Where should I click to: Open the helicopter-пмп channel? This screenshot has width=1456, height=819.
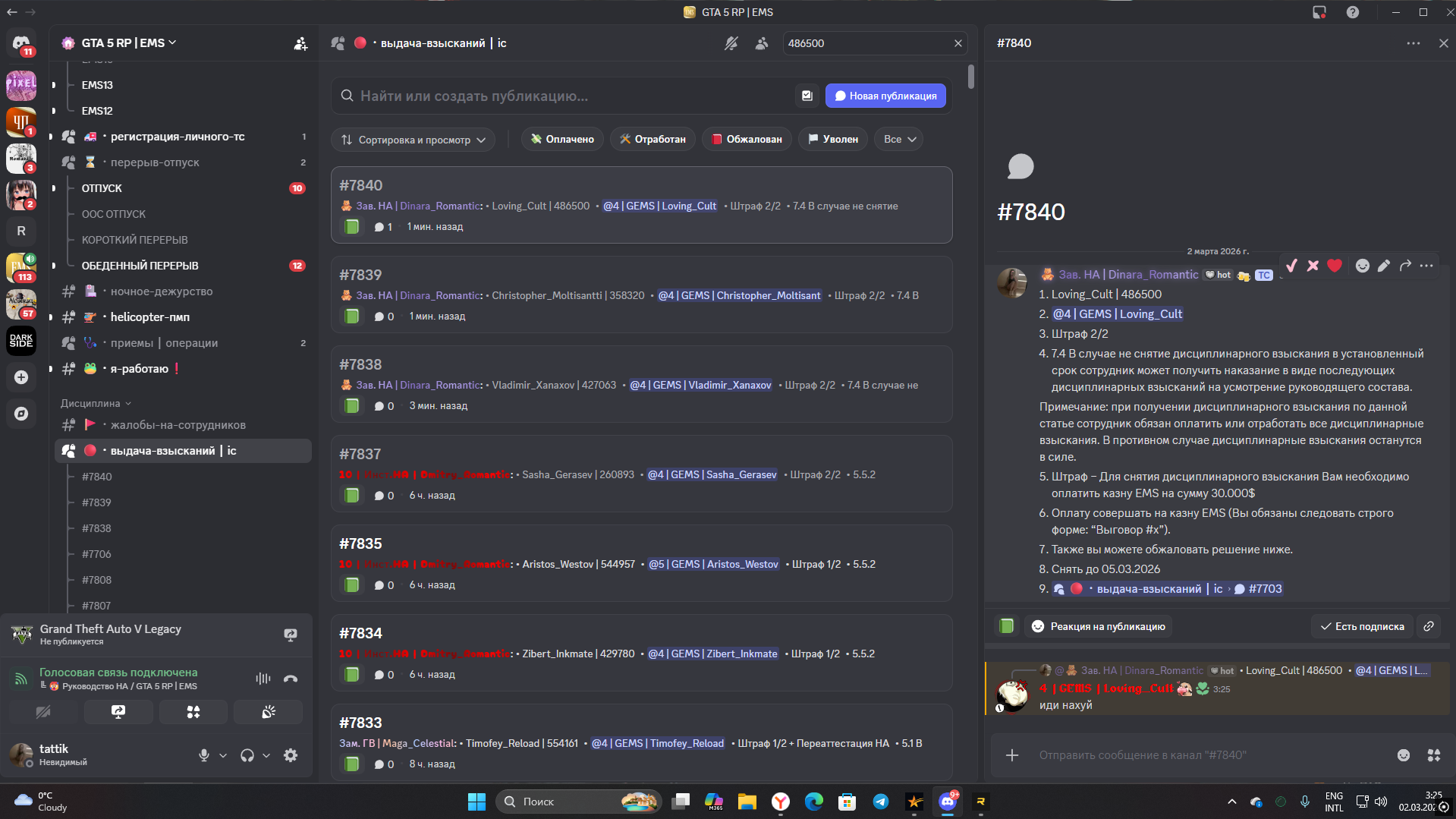click(x=184, y=317)
